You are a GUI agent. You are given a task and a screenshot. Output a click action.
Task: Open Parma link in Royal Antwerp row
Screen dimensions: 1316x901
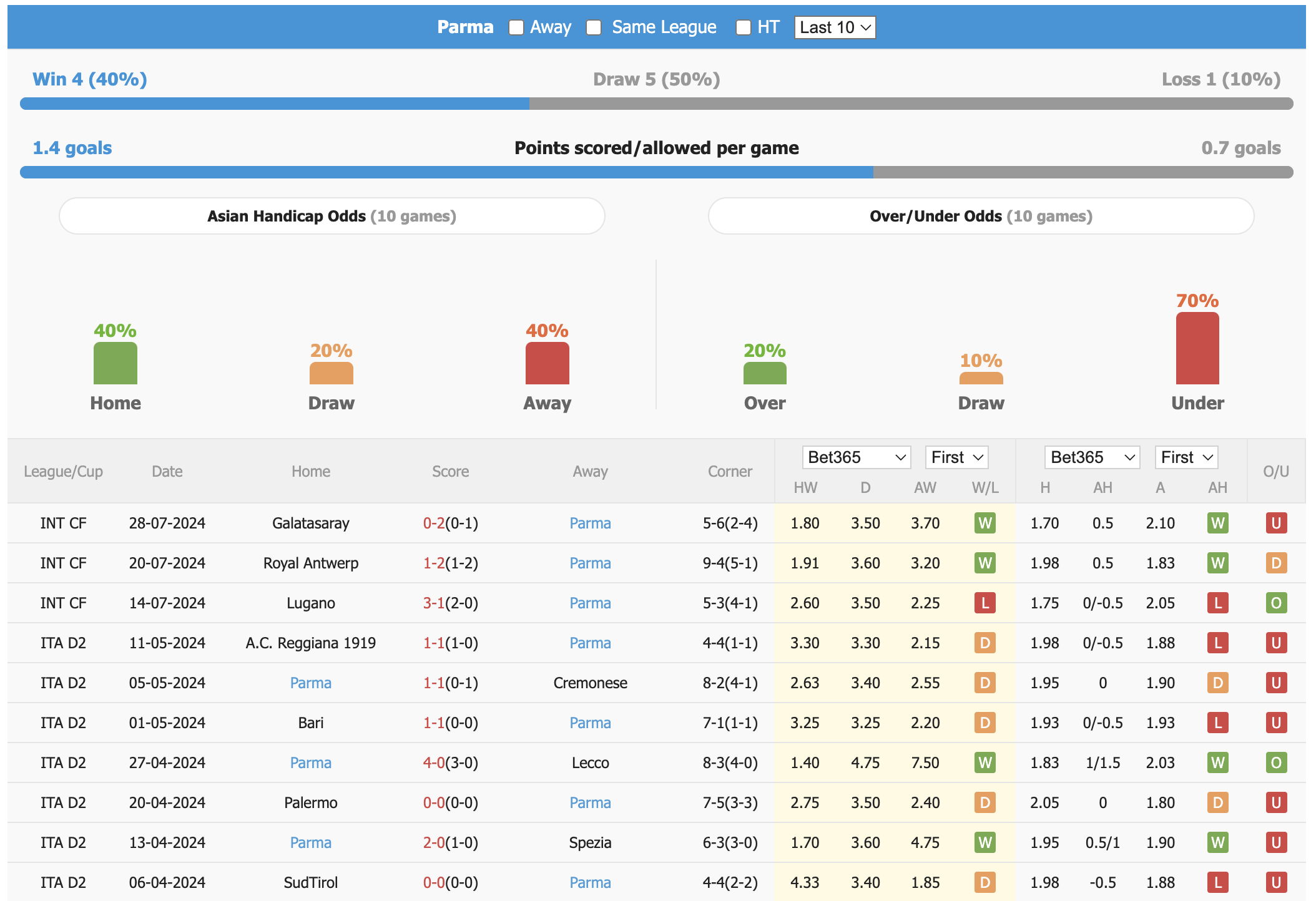(590, 563)
